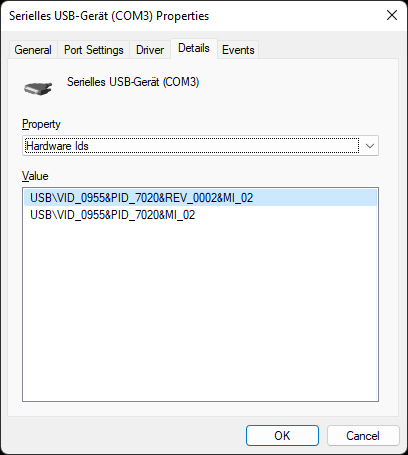Switch to the General tab

[33, 50]
